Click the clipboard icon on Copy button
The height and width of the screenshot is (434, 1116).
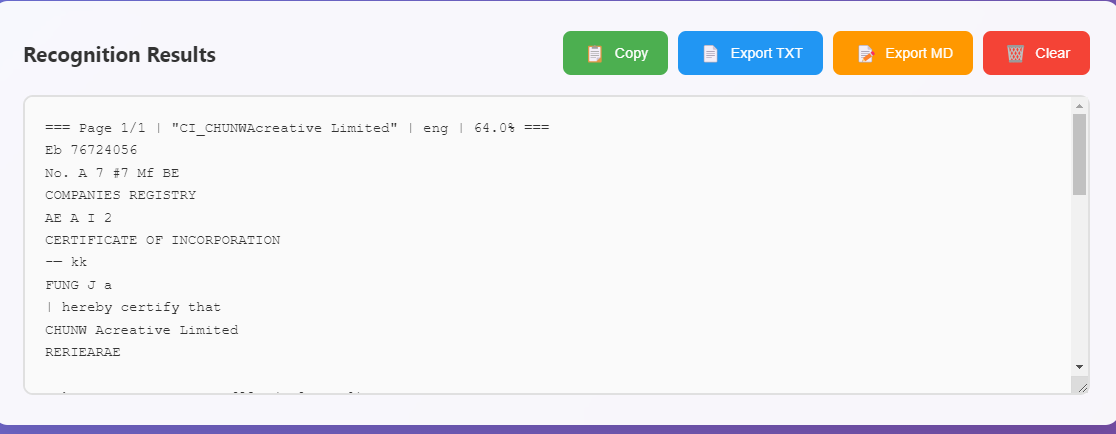coord(595,54)
